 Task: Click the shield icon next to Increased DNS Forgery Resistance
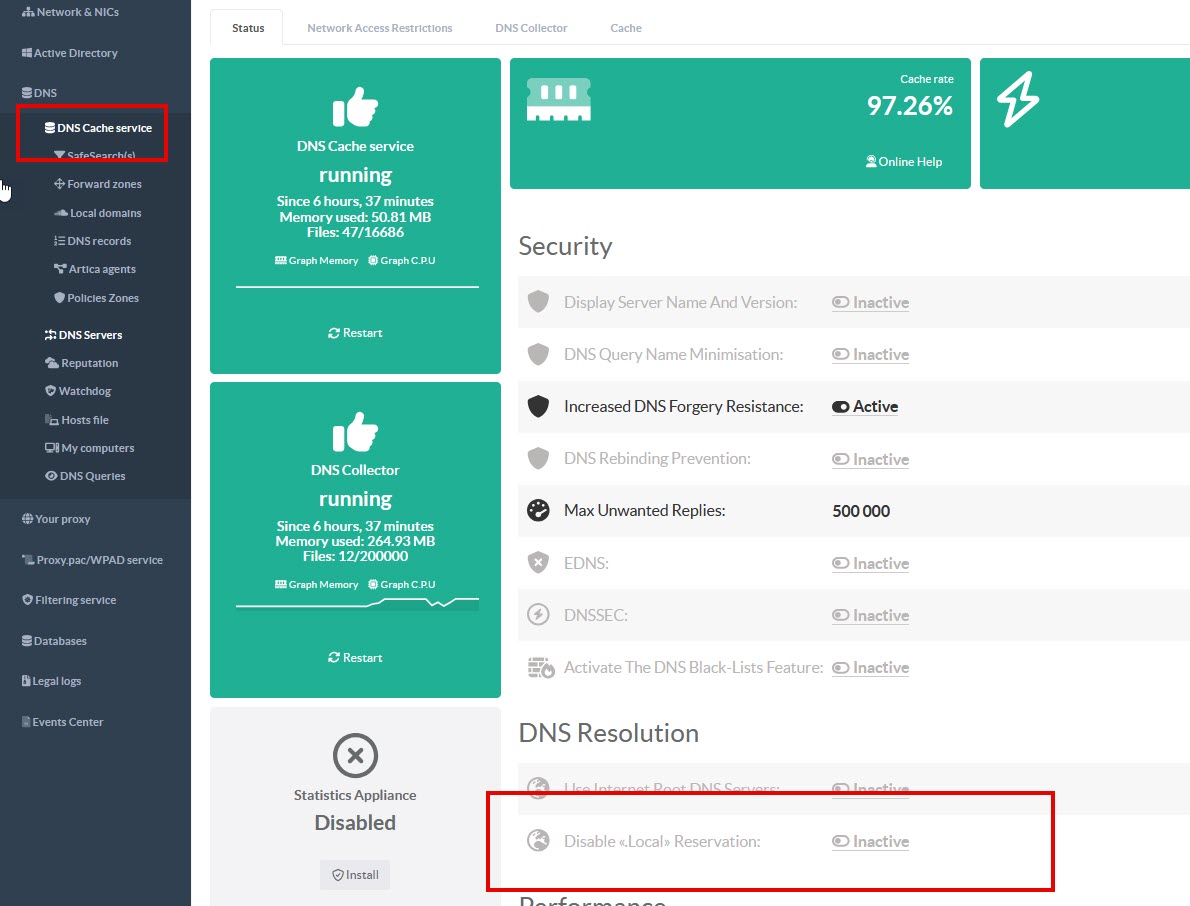coord(538,407)
